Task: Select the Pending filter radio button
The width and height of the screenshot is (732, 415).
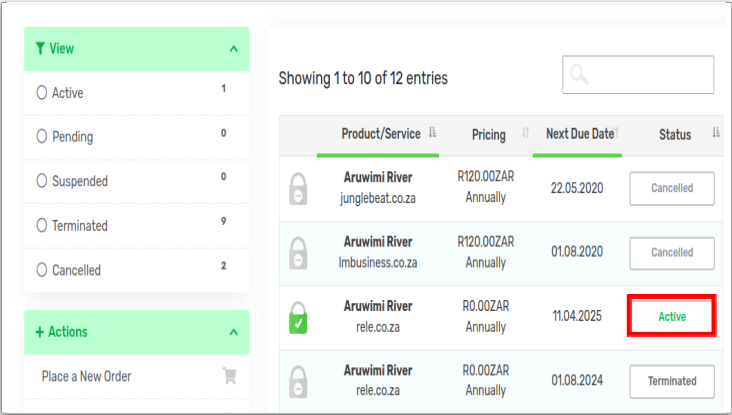Action: pos(42,137)
